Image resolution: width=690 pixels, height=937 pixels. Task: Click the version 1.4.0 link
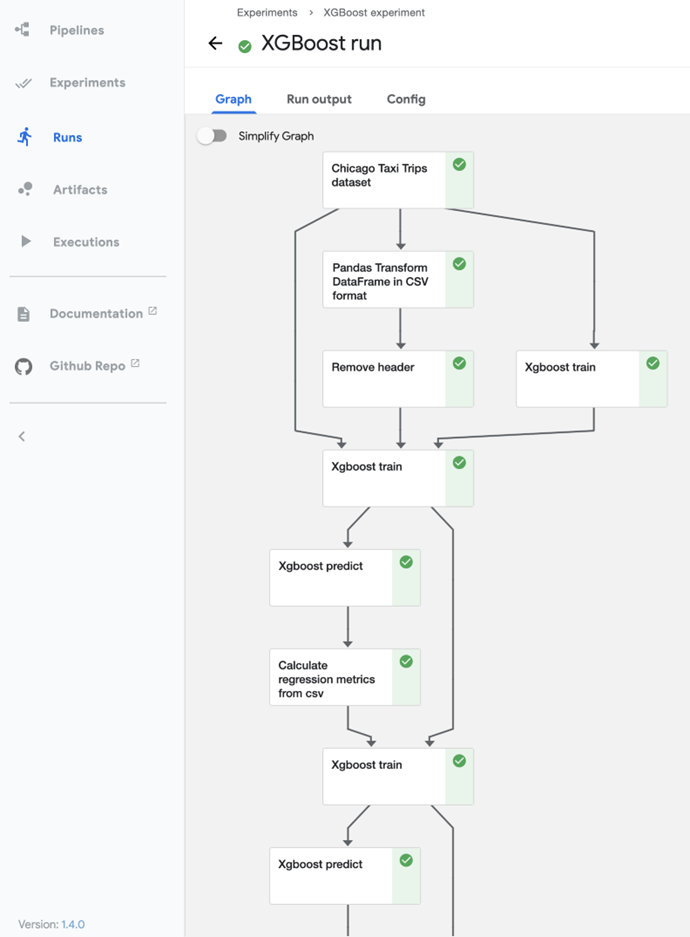[x=75, y=924]
